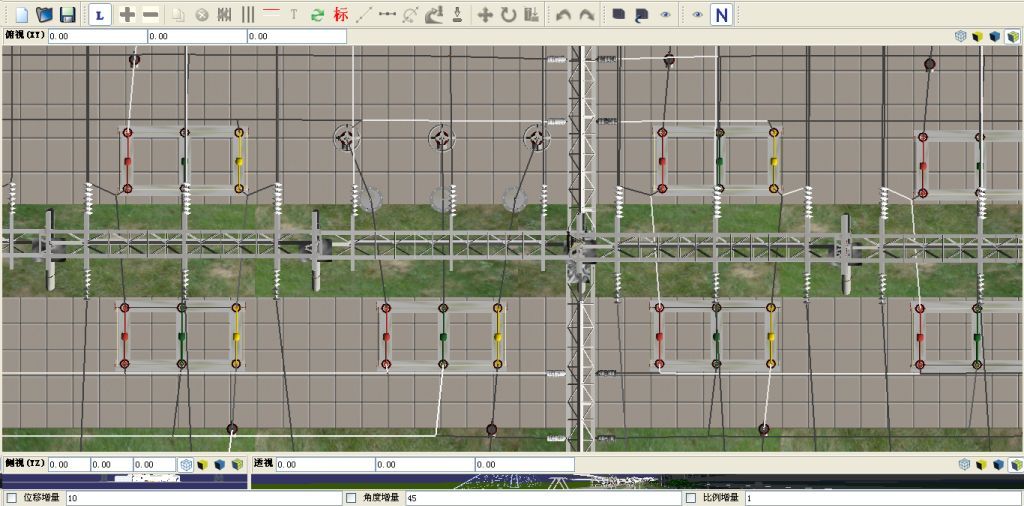The image size is (1024, 506).
Task: Enable the 角度增量 checkbox
Action: [x=350, y=498]
